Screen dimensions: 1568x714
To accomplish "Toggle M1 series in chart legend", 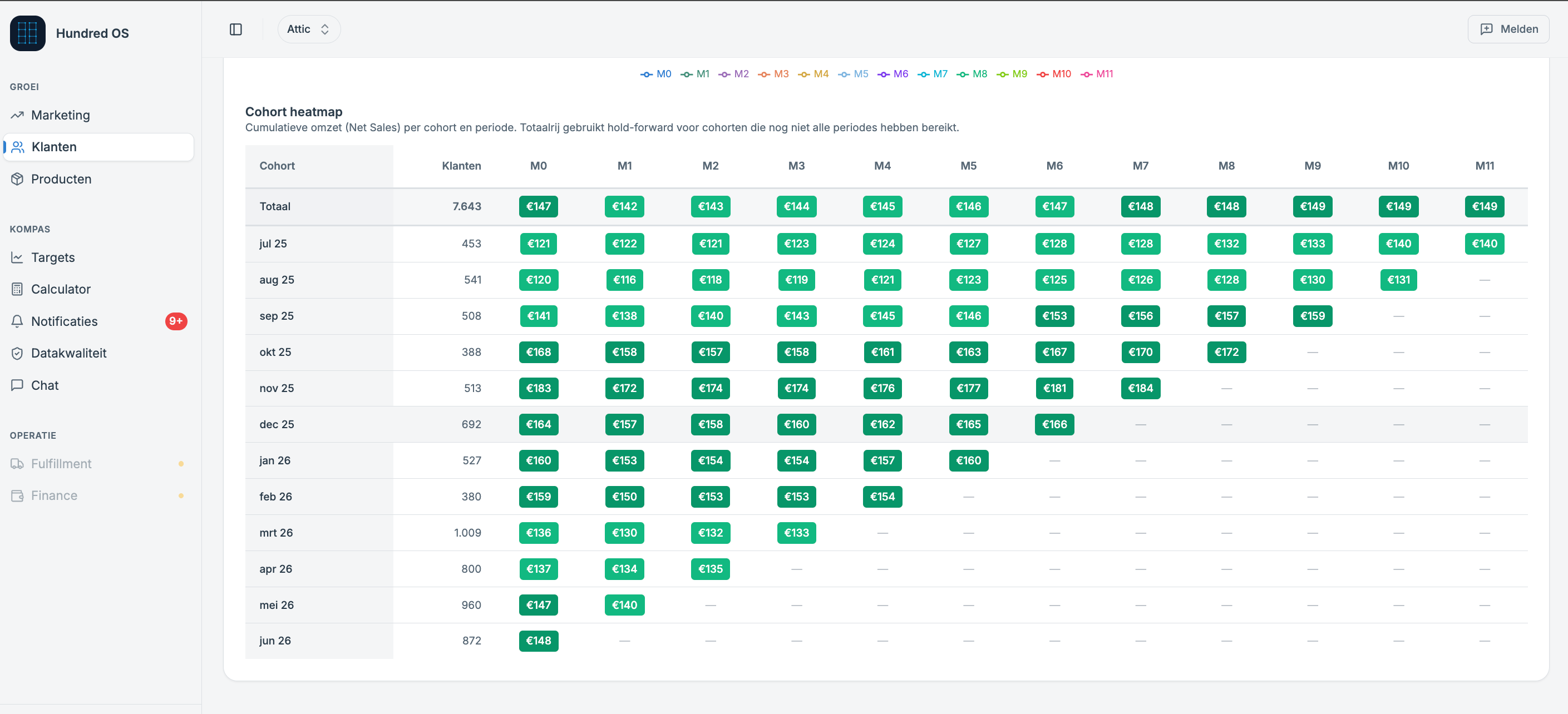I will tap(694, 73).
